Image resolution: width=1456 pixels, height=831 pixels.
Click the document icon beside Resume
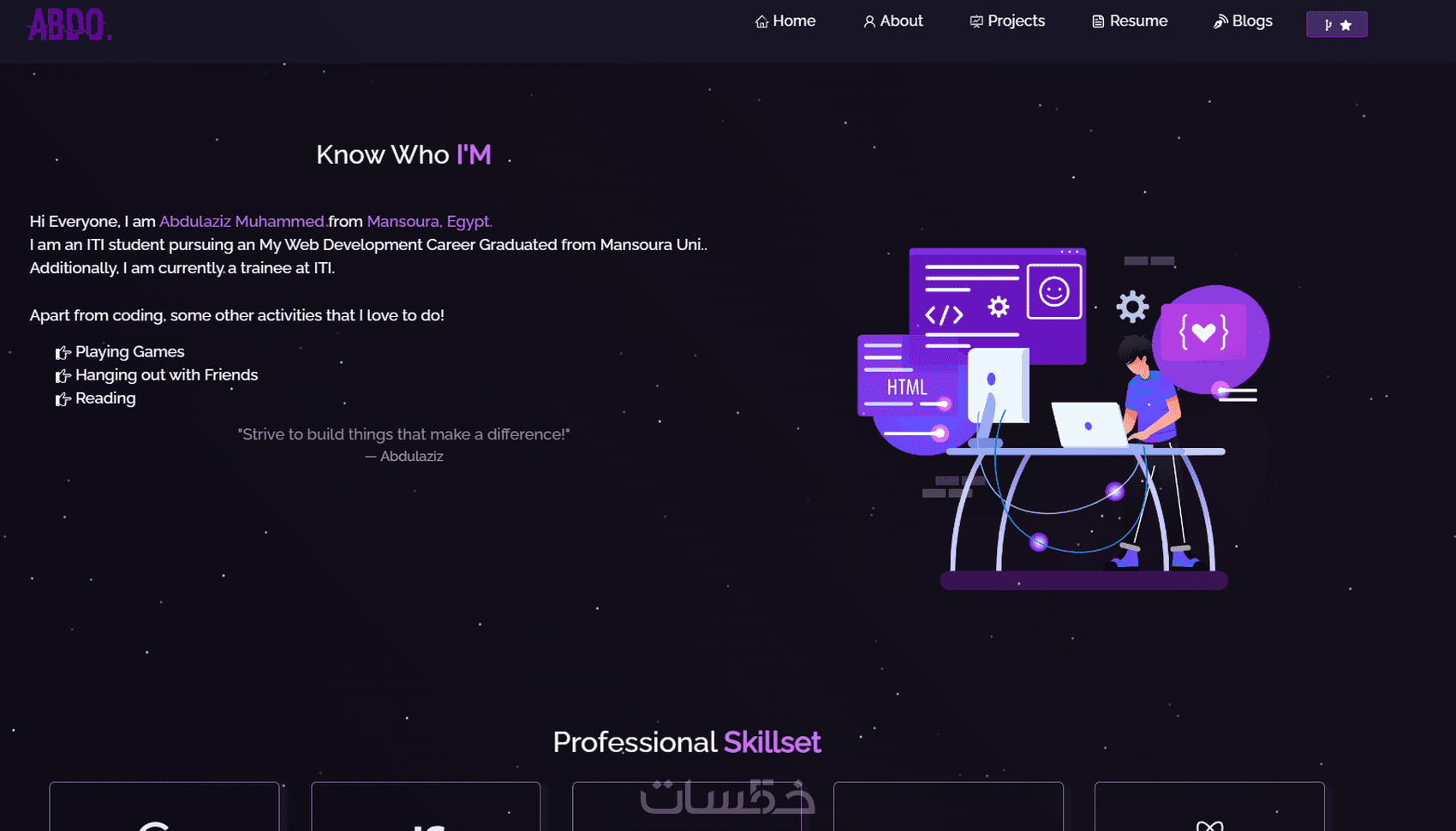(1098, 21)
